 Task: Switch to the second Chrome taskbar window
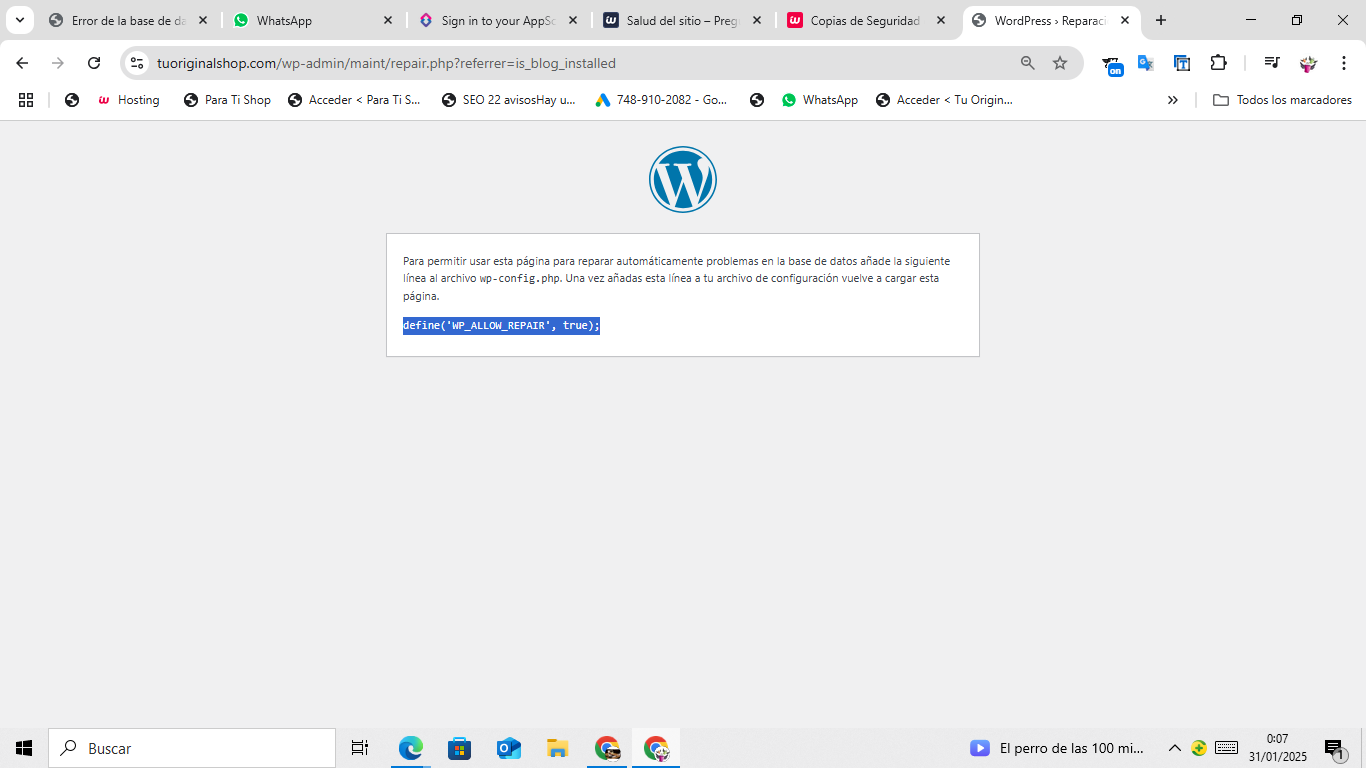(x=656, y=748)
